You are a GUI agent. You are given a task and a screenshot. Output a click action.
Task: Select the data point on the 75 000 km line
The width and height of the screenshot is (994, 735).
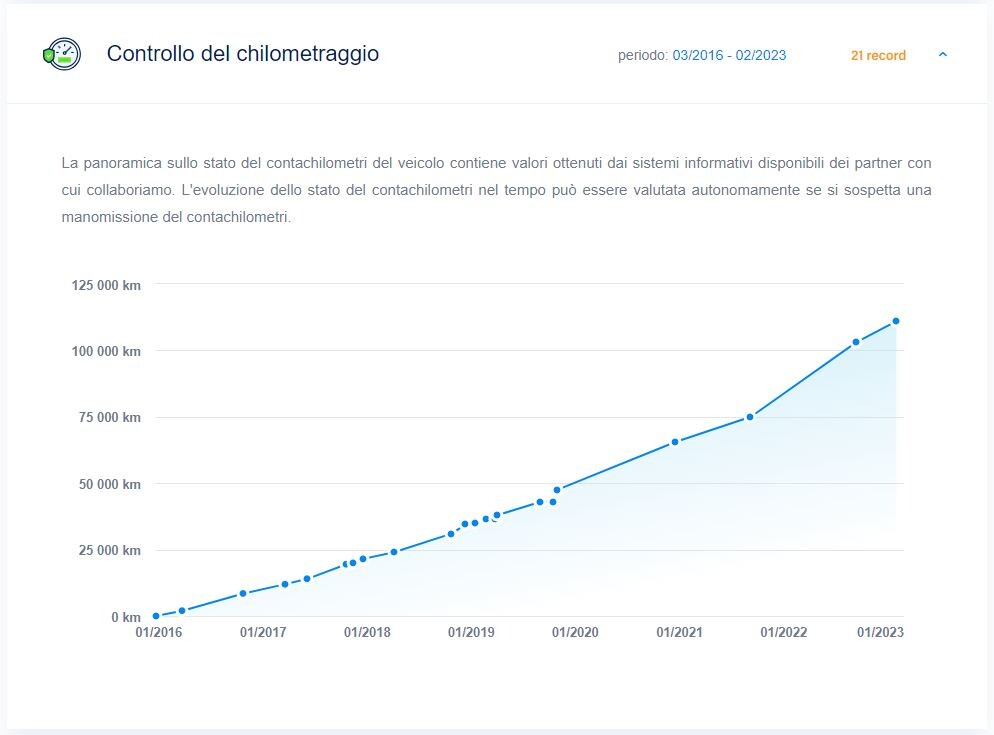[750, 417]
